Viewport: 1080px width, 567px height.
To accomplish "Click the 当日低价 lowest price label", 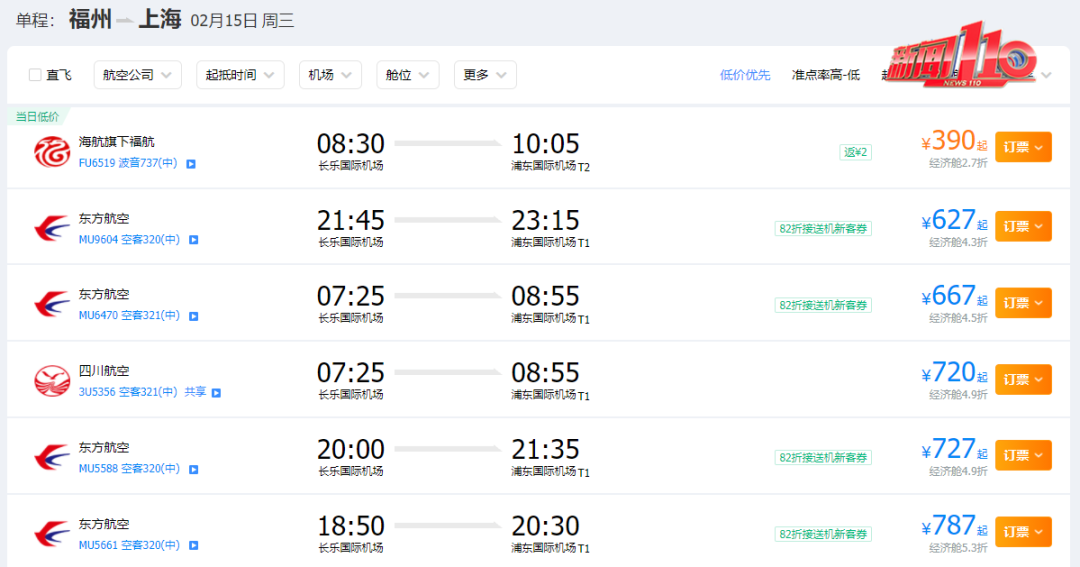I will (x=38, y=116).
